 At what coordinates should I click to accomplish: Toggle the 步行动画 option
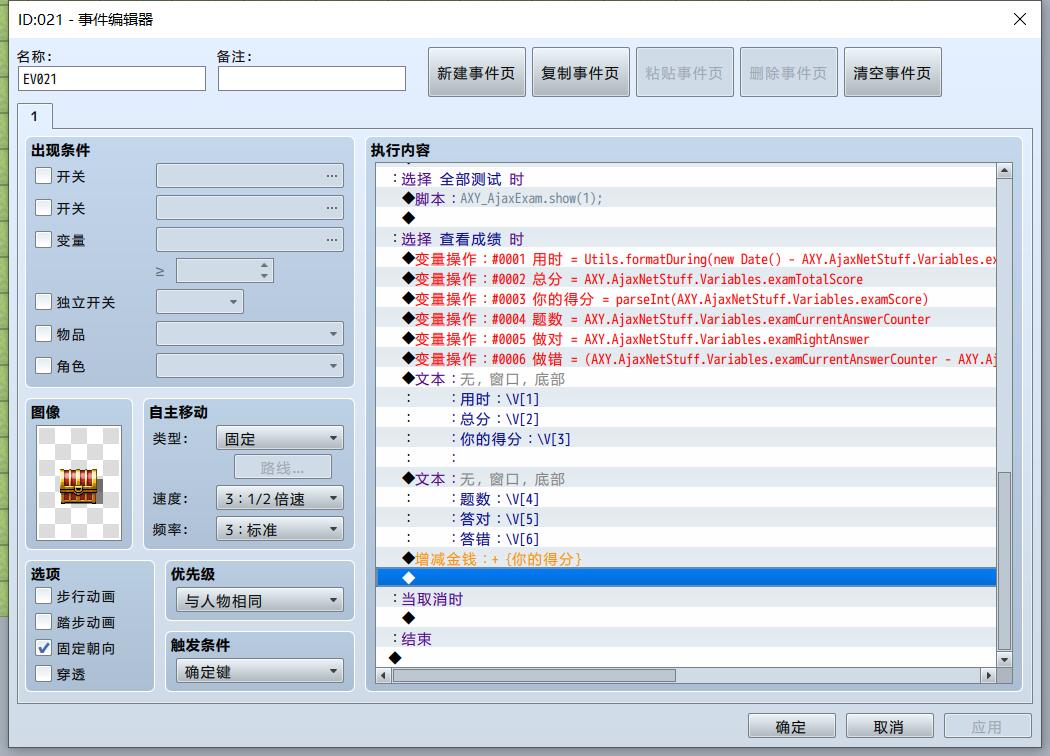point(44,596)
